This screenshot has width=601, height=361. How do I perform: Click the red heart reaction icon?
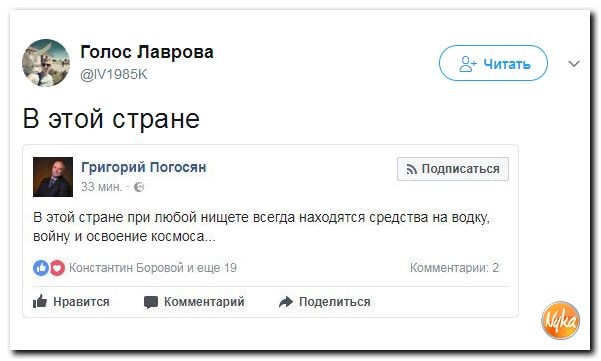[57, 268]
